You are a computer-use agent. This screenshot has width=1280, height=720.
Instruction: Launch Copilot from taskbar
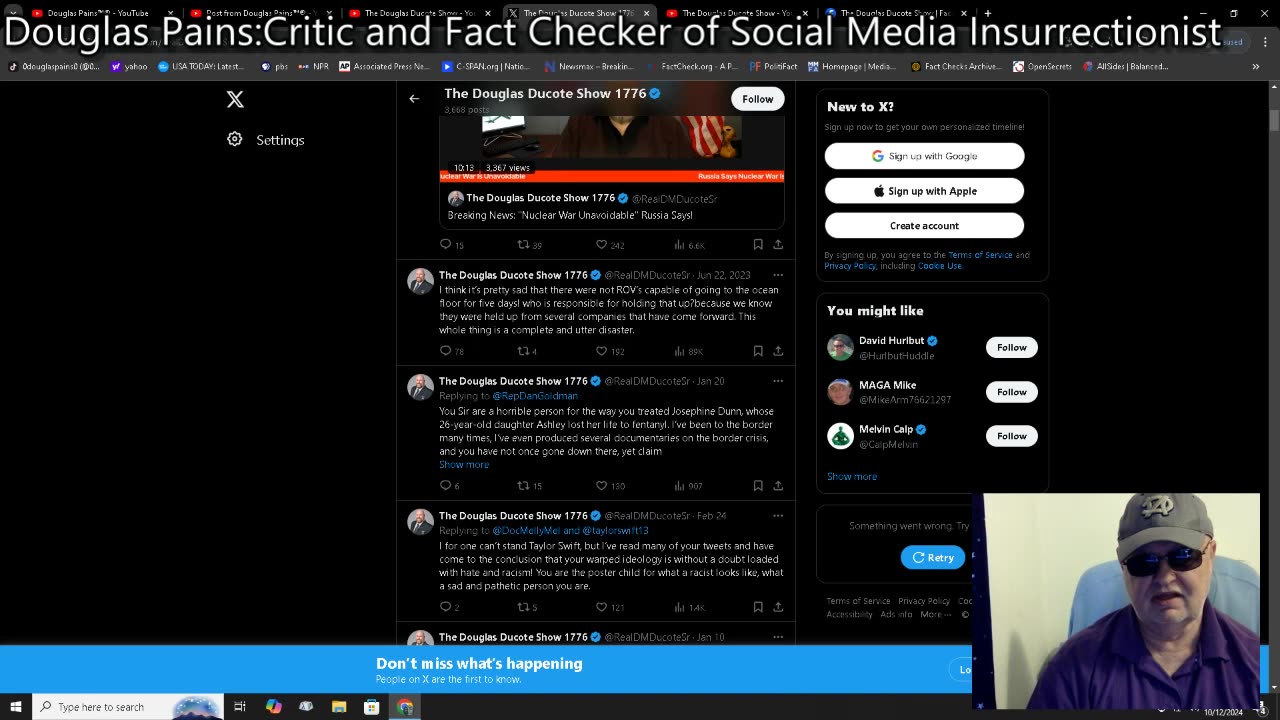(273, 707)
